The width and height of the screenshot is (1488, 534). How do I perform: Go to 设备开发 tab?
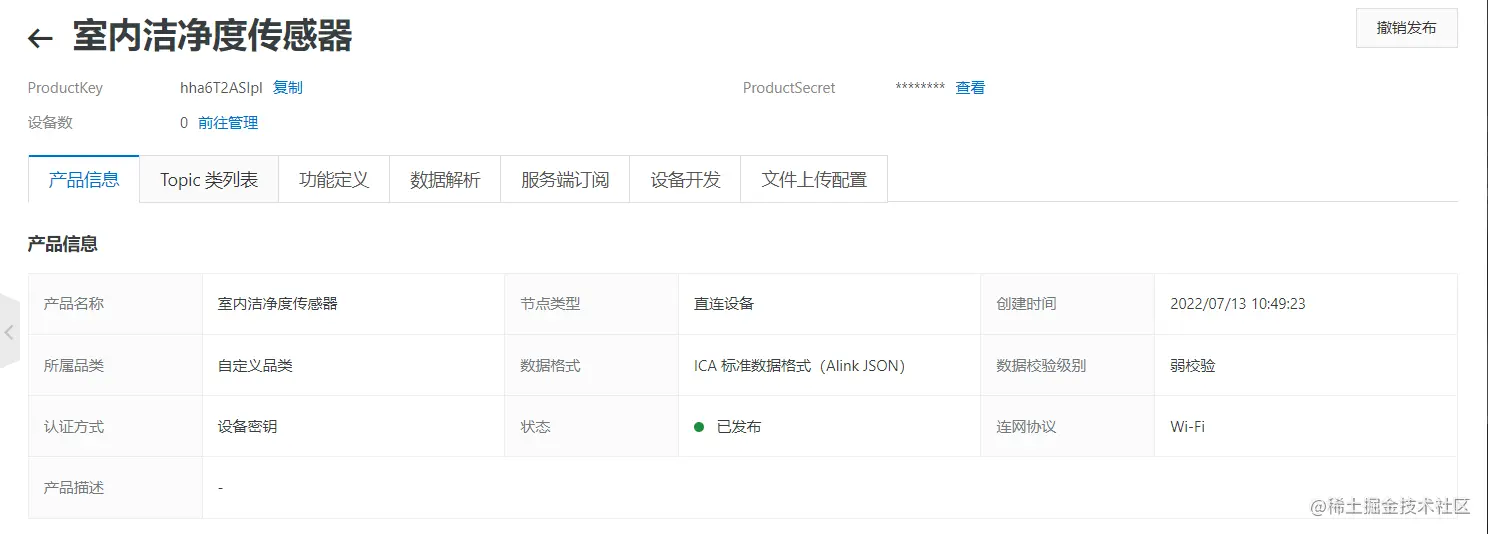[x=685, y=180]
